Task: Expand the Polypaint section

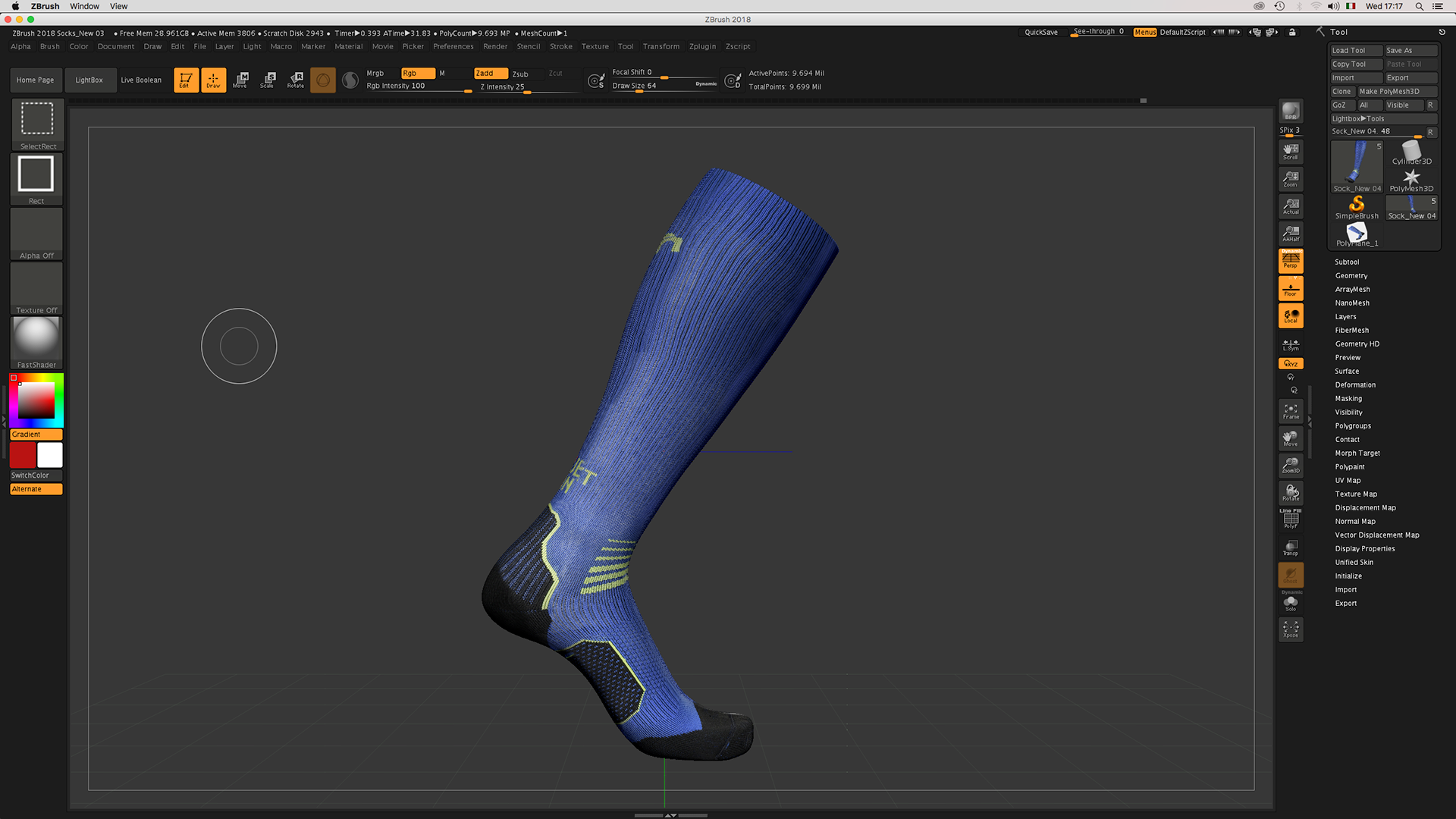Action: (x=1349, y=467)
